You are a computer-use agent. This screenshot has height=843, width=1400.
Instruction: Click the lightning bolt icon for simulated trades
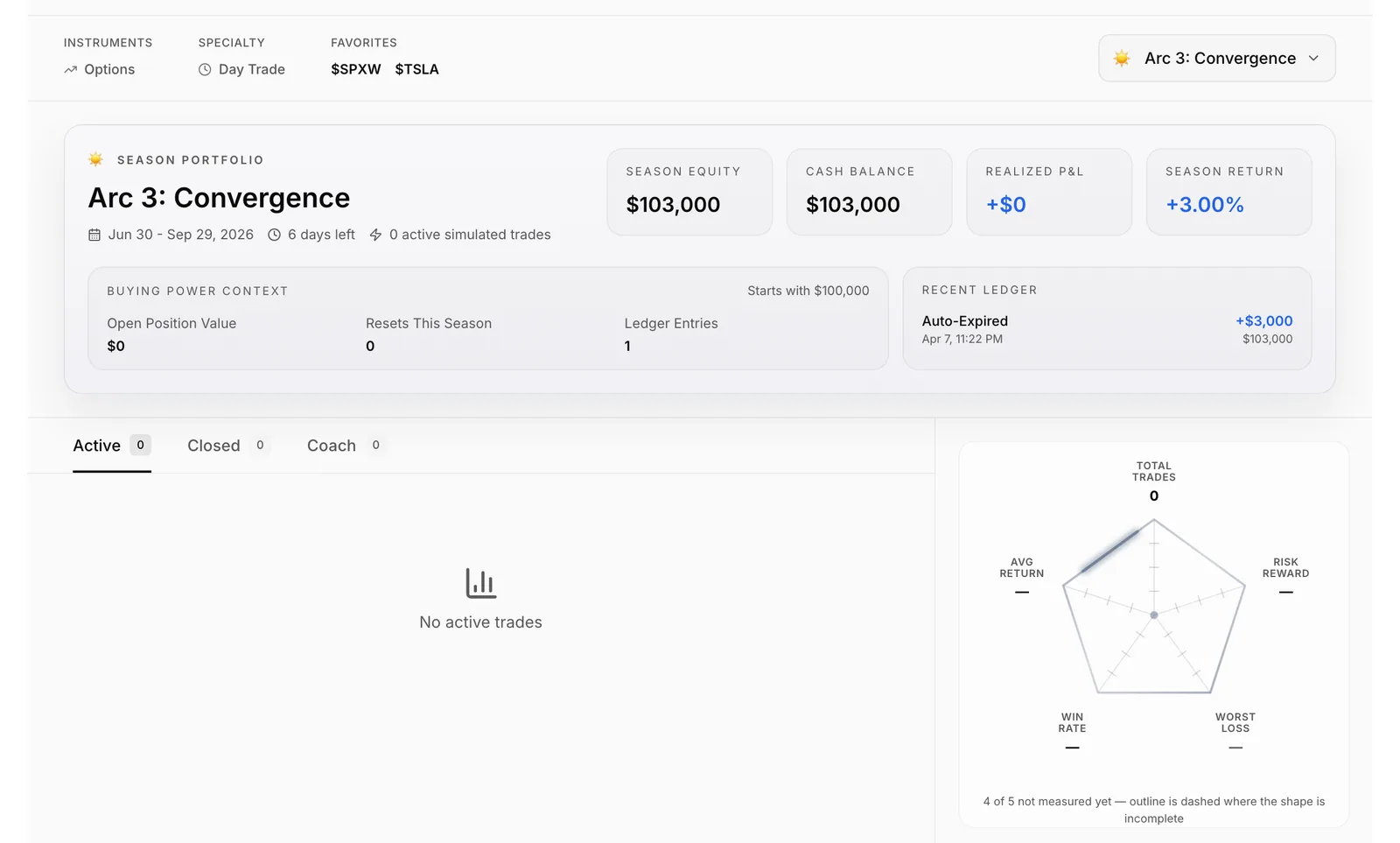point(375,235)
